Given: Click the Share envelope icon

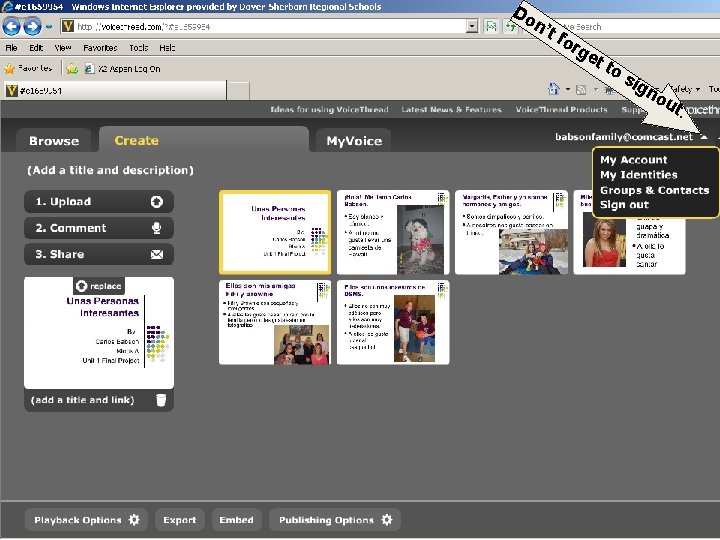Looking at the screenshot, I should coord(157,254).
